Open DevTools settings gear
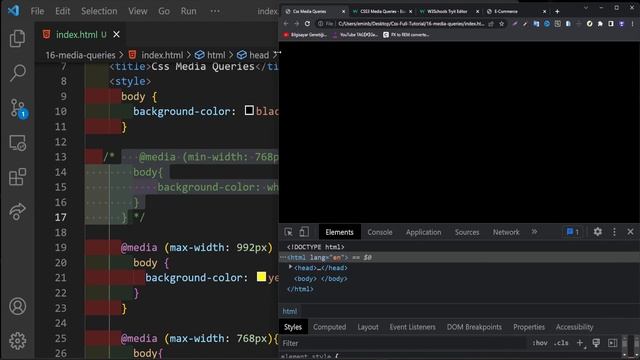640x360 pixels. click(598, 232)
